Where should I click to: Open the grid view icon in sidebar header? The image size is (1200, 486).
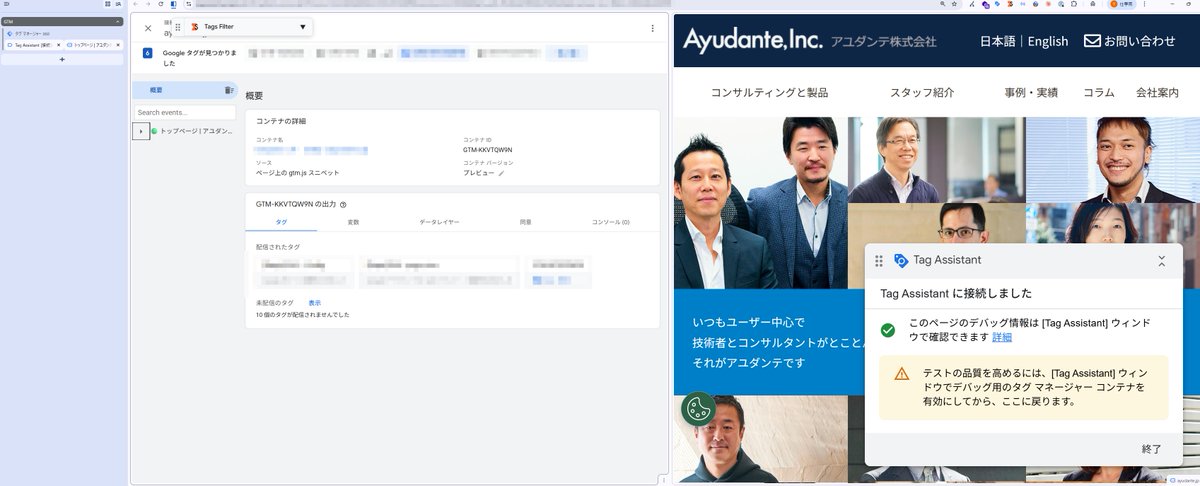107,4
